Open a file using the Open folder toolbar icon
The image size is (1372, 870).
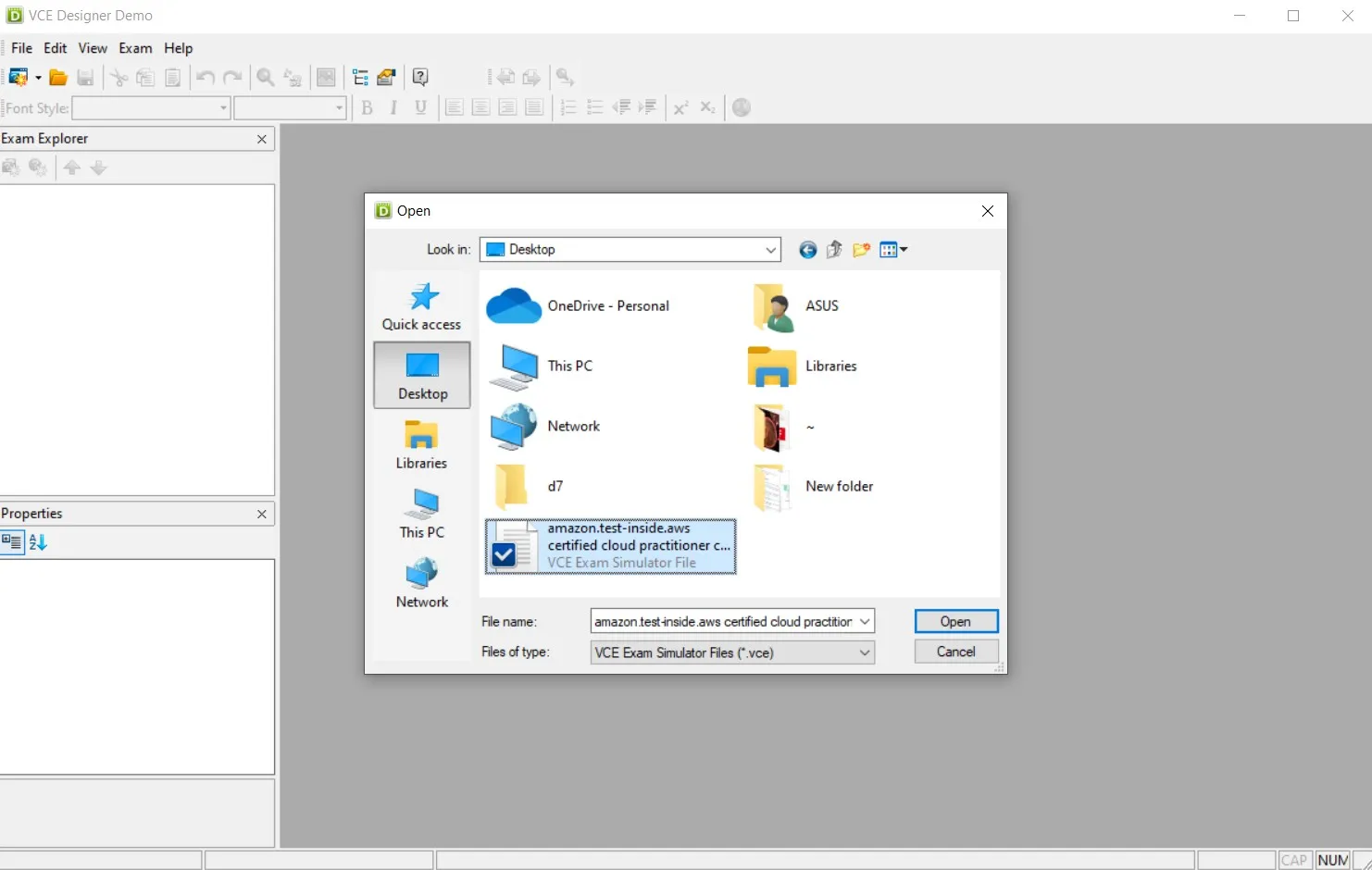[57, 77]
